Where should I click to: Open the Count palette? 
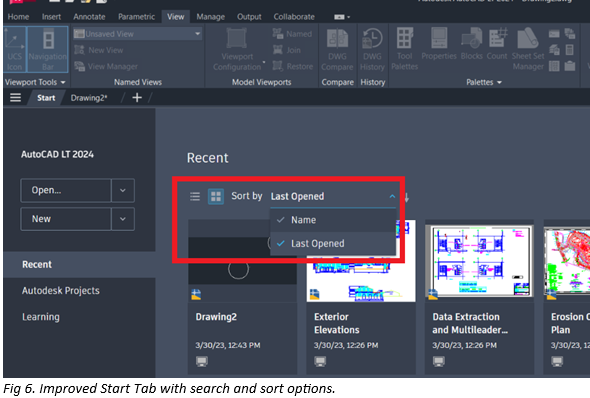click(497, 44)
